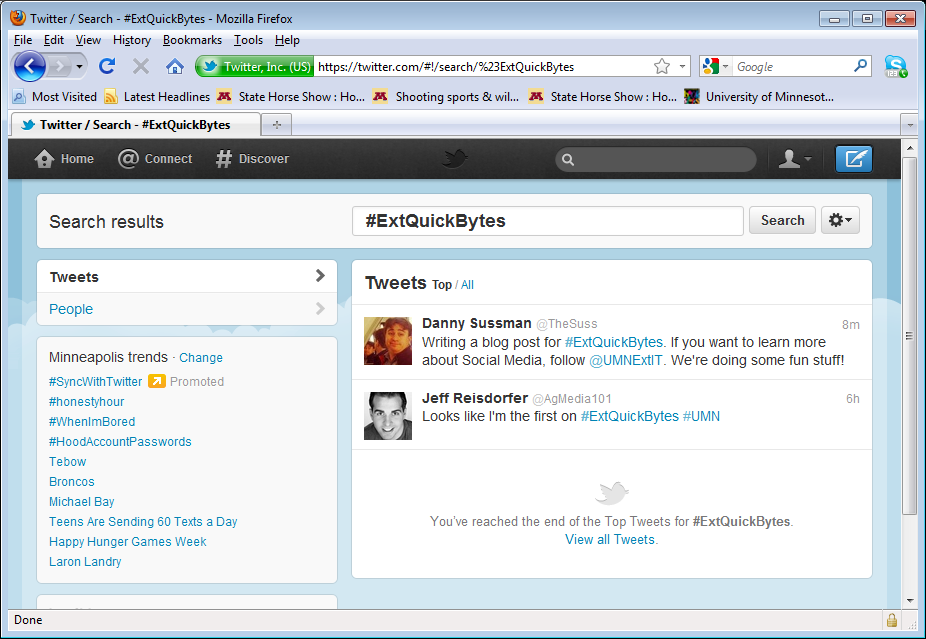Open the Edit menu

click(x=54, y=40)
